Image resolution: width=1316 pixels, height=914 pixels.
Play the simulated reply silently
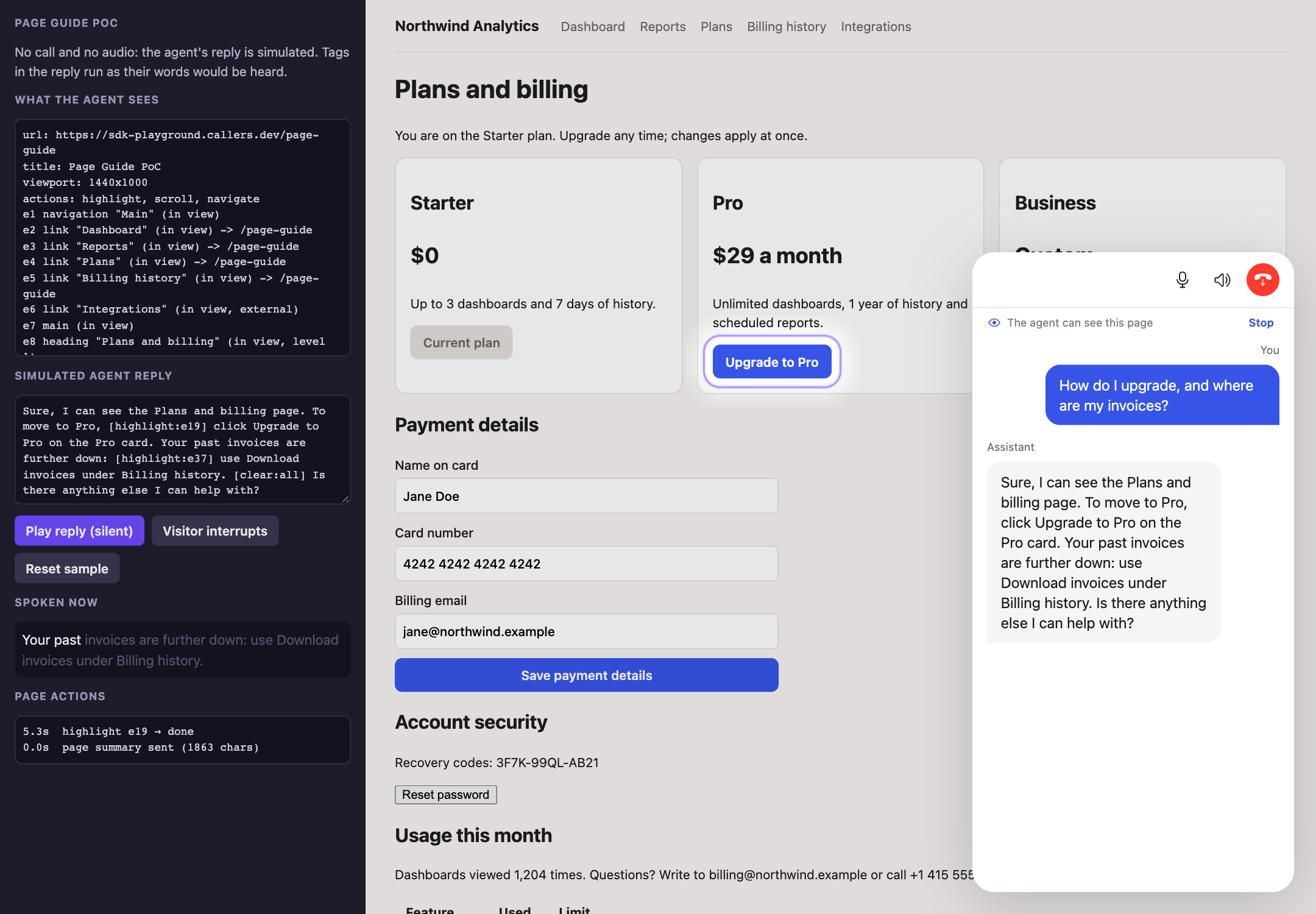(79, 531)
